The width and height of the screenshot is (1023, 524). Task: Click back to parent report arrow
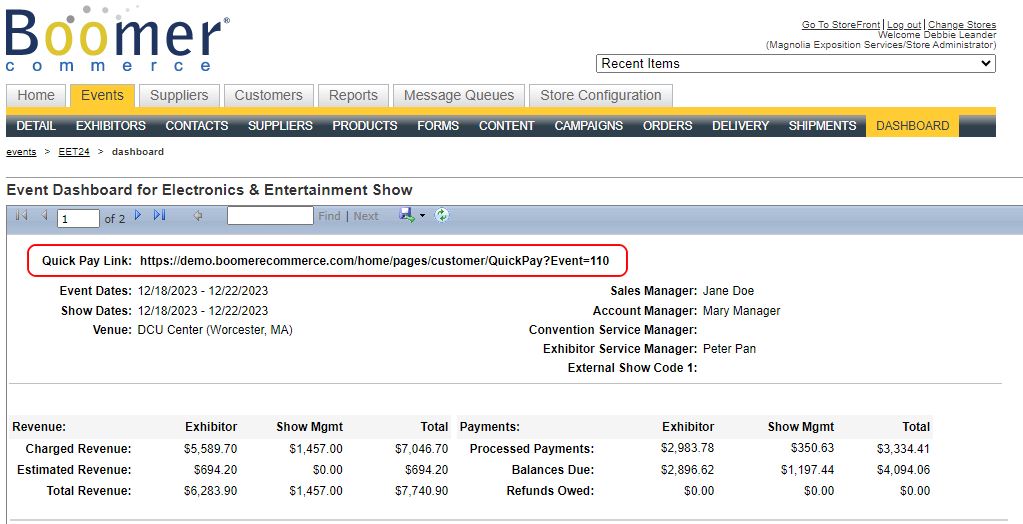198,216
